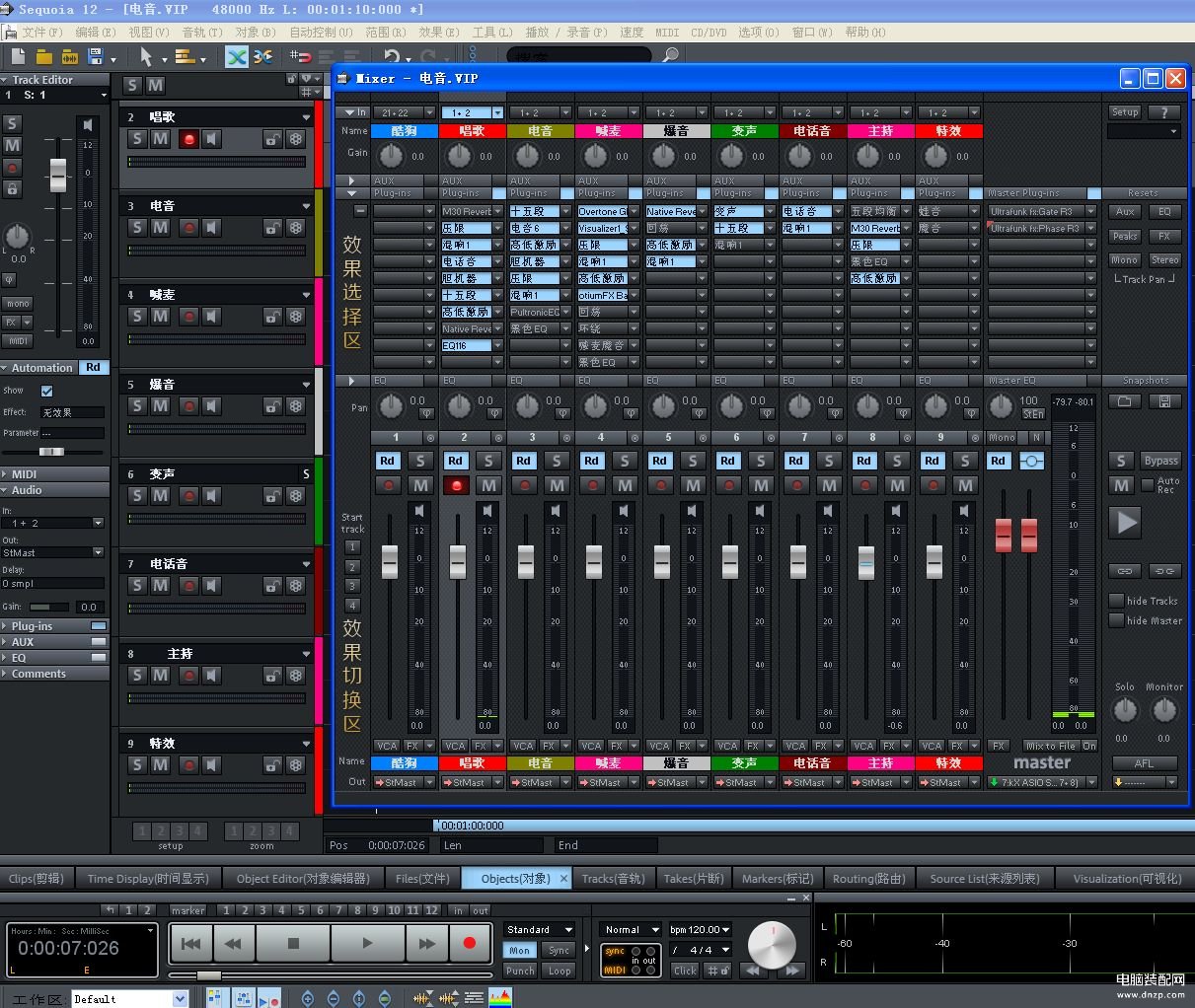The width and height of the screenshot is (1195, 1008).
Task: Start playback with the transport play button
Action: pyautogui.click(x=367, y=944)
